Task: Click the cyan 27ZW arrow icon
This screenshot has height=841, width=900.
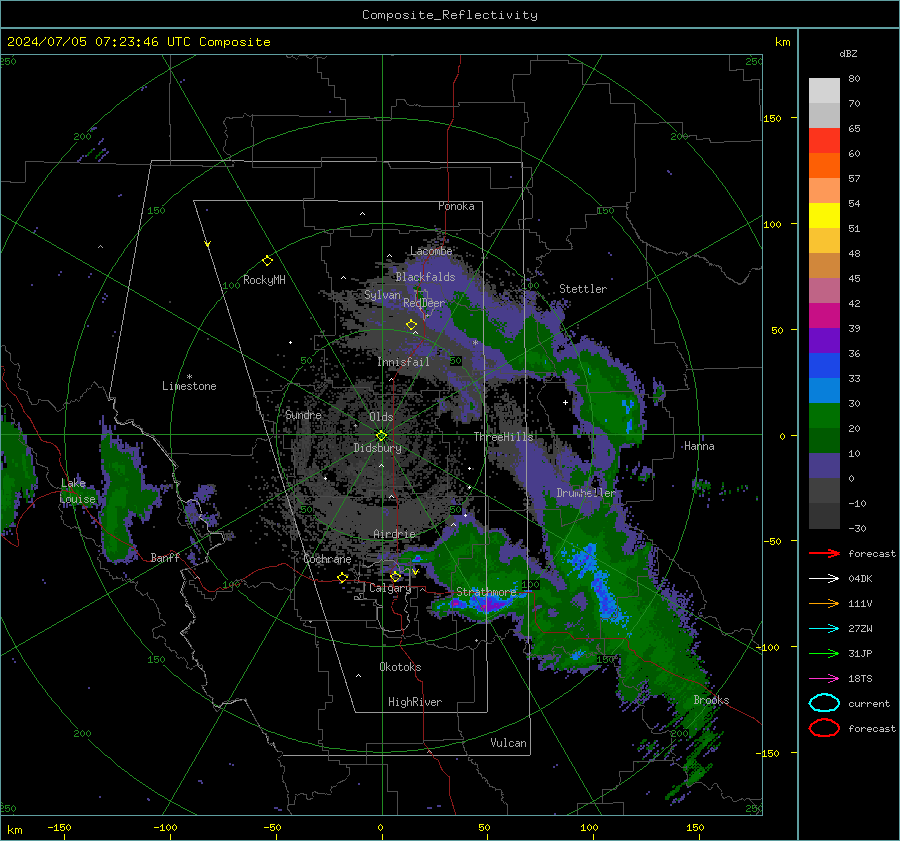Action: [824, 629]
